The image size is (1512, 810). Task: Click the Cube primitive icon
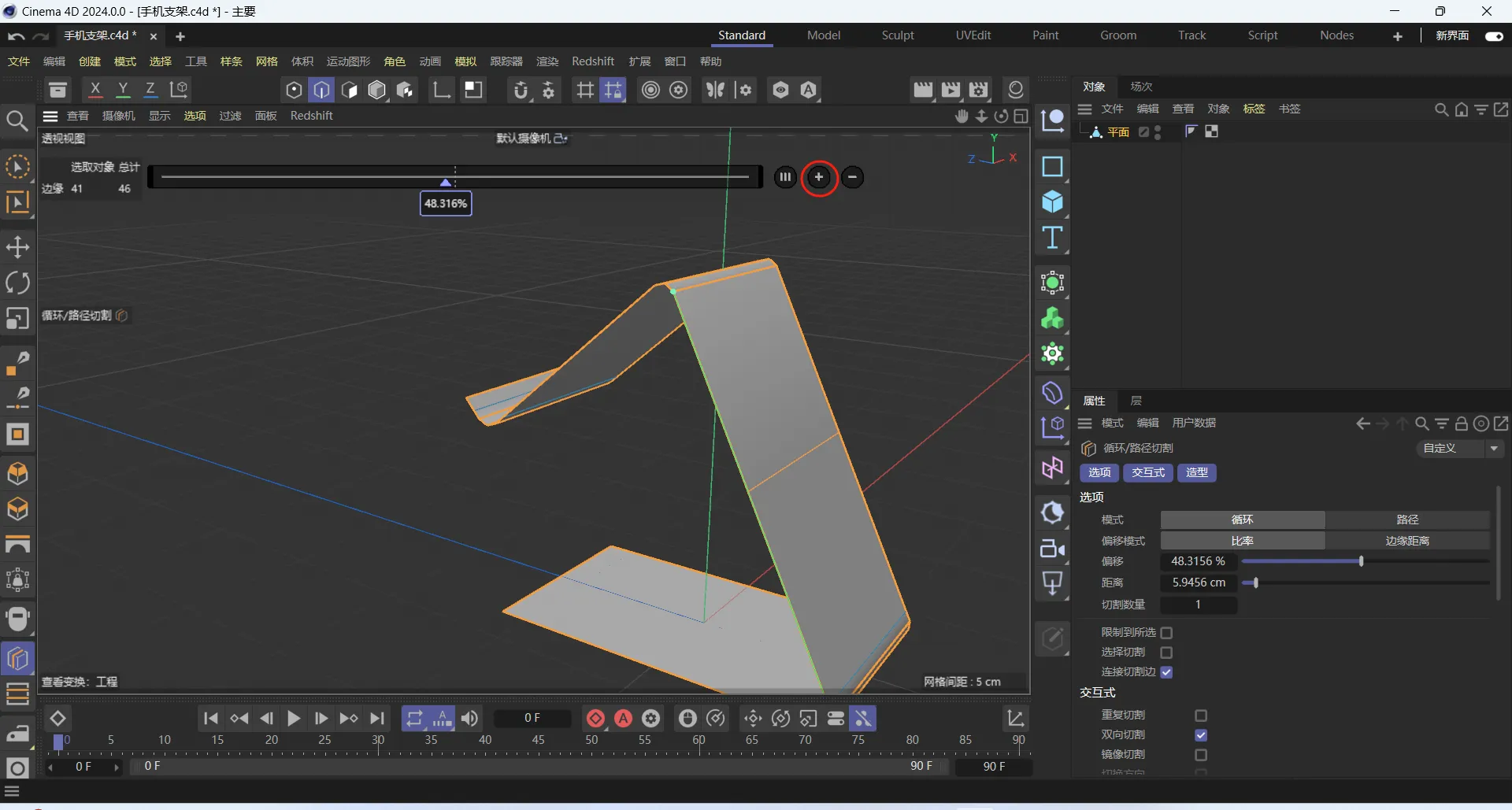[x=1052, y=202]
